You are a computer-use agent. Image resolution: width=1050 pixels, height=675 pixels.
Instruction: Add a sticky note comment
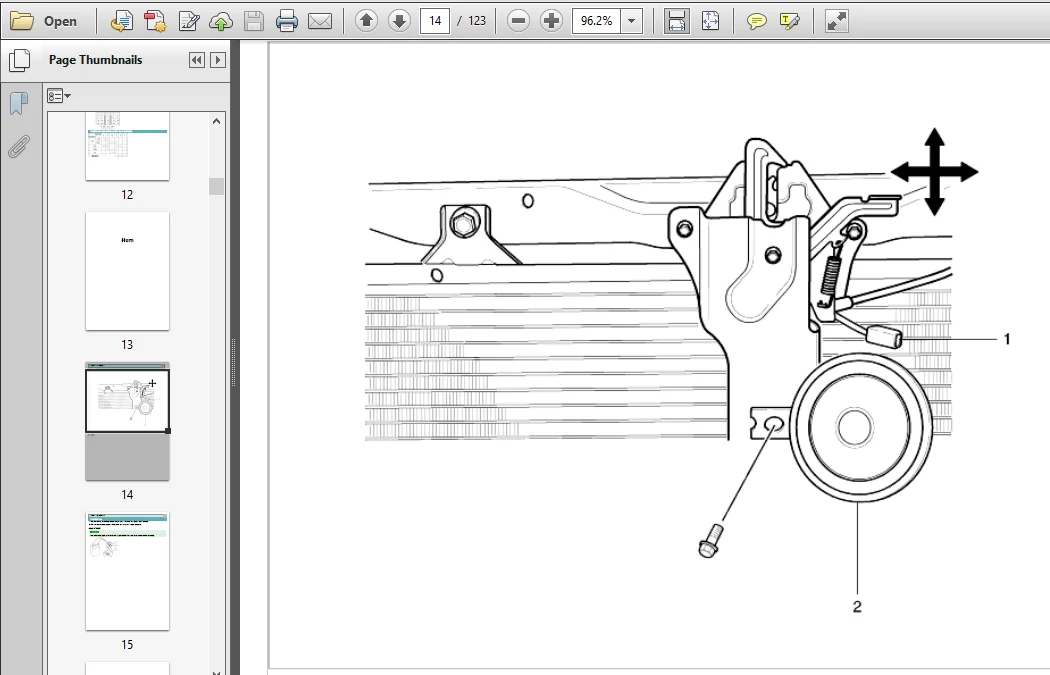pos(757,21)
